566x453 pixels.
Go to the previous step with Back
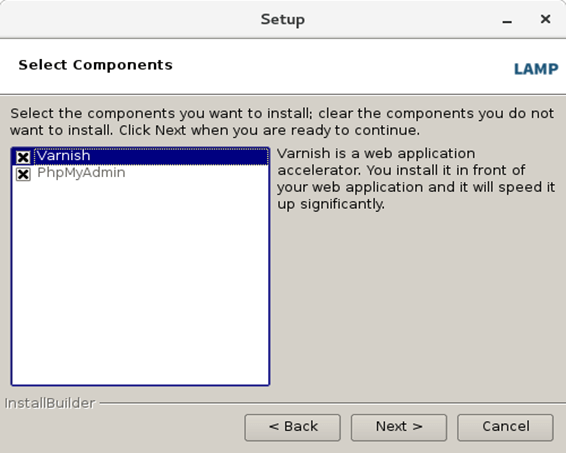292,427
